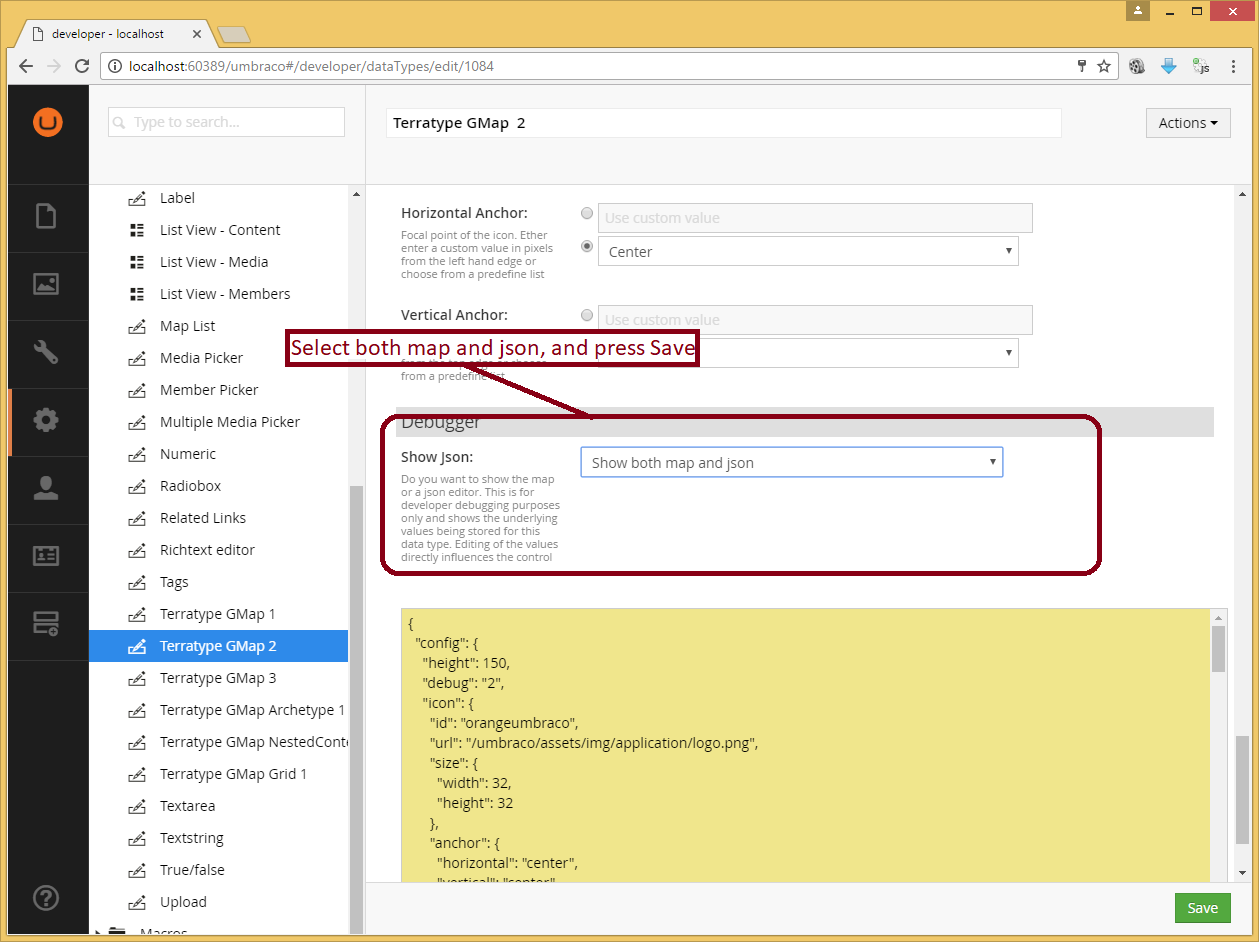The image size is (1259, 942).
Task: Open Terratype GMap 3 data type
Action: coord(218,678)
